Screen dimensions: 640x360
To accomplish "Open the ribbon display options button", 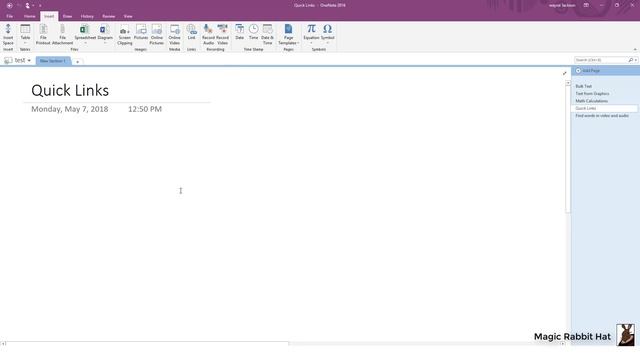I will tap(586, 5).
